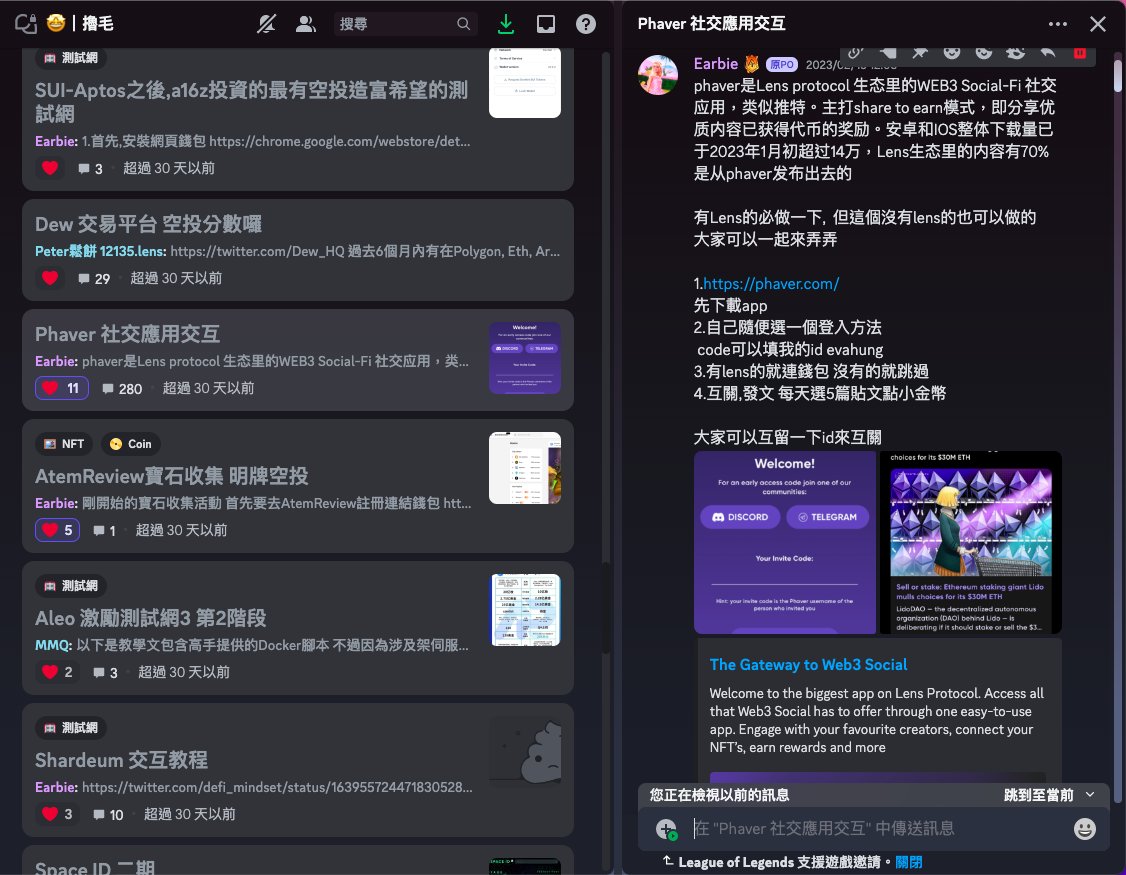Open the ⋯ more options dropdown

coord(1057,22)
